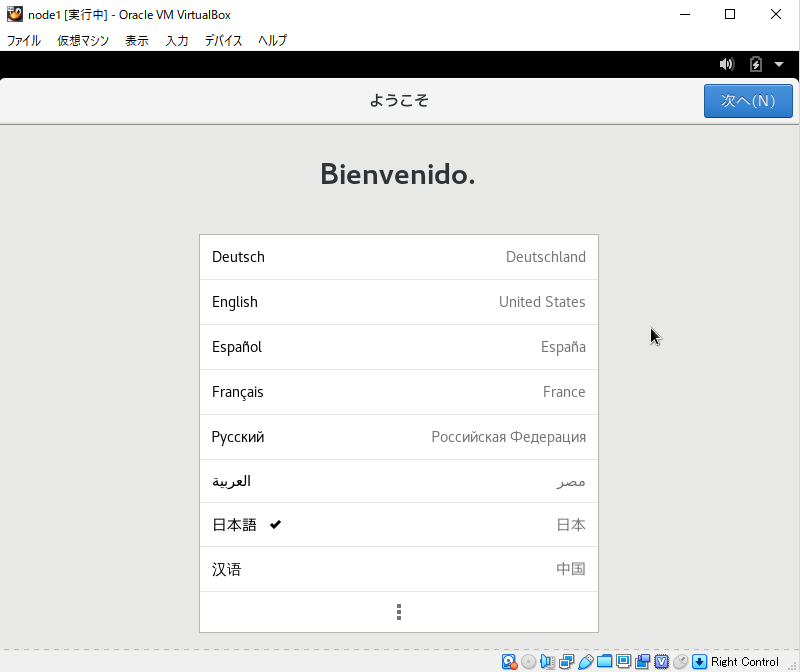
Task: Close the node1 VirtualBox window
Action: [776, 14]
